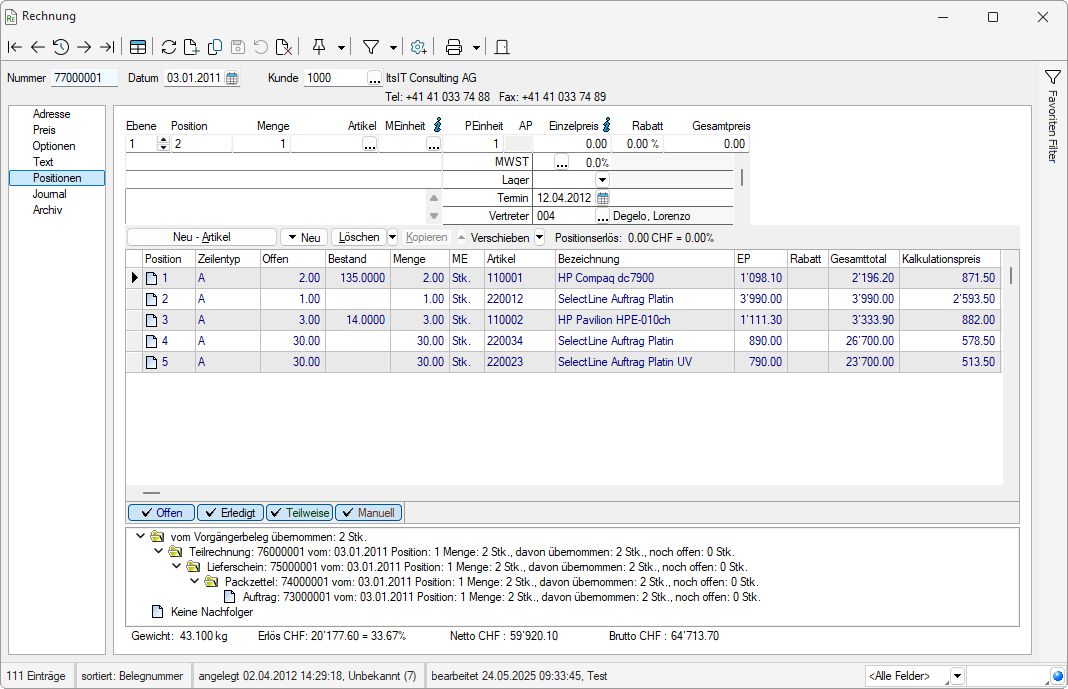The width and height of the screenshot is (1068, 689).
Task: Click the Löschen button
Action: coord(358,238)
